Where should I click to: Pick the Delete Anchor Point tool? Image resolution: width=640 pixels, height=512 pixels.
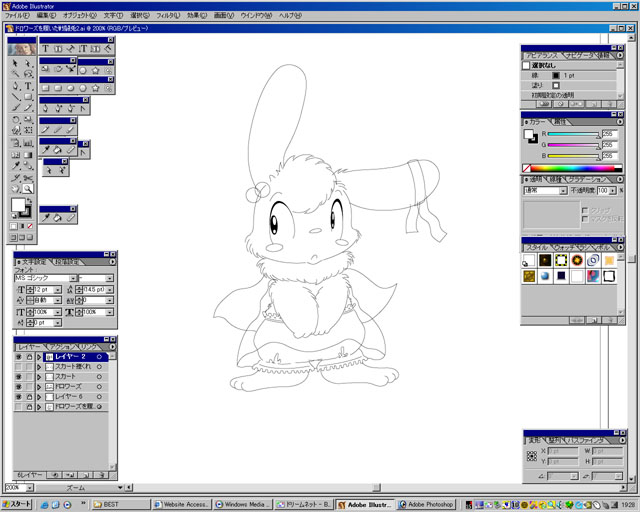[71, 108]
